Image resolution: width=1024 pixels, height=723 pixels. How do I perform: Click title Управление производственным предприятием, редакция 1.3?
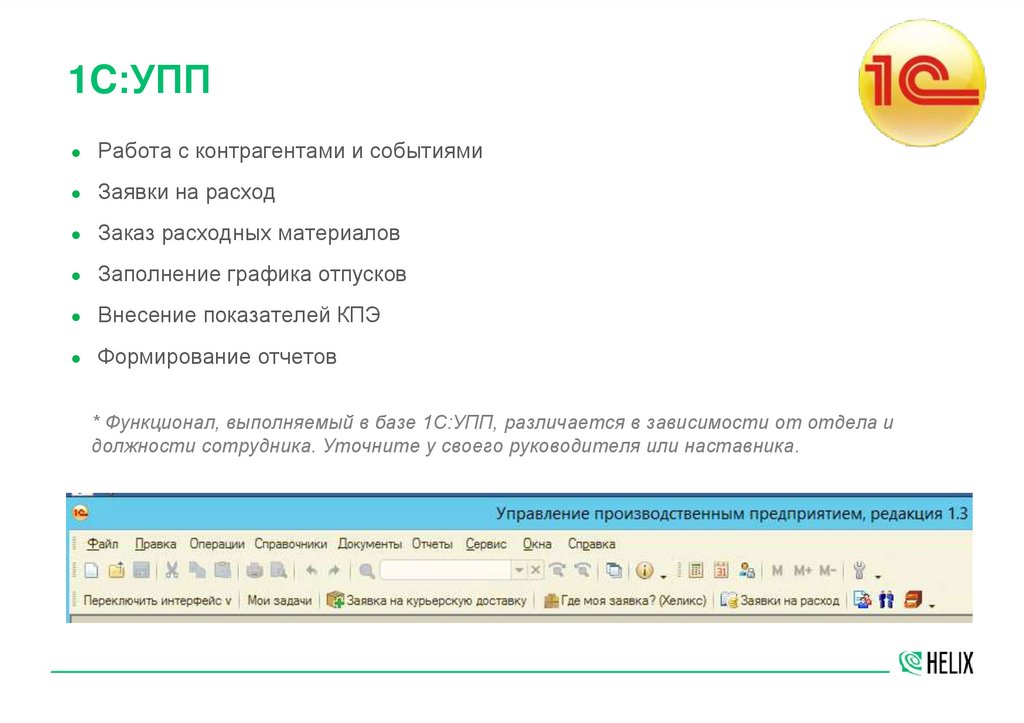731,513
